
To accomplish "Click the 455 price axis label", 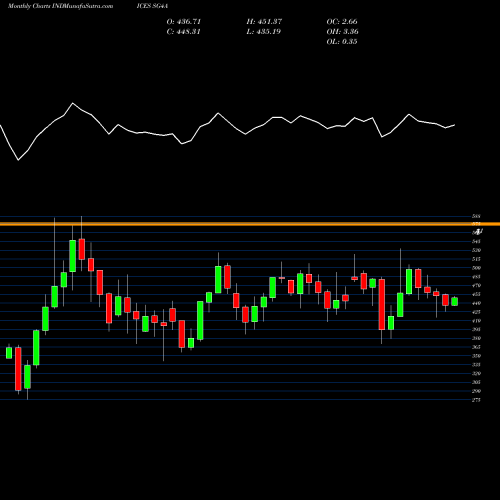I will tap(476, 294).
